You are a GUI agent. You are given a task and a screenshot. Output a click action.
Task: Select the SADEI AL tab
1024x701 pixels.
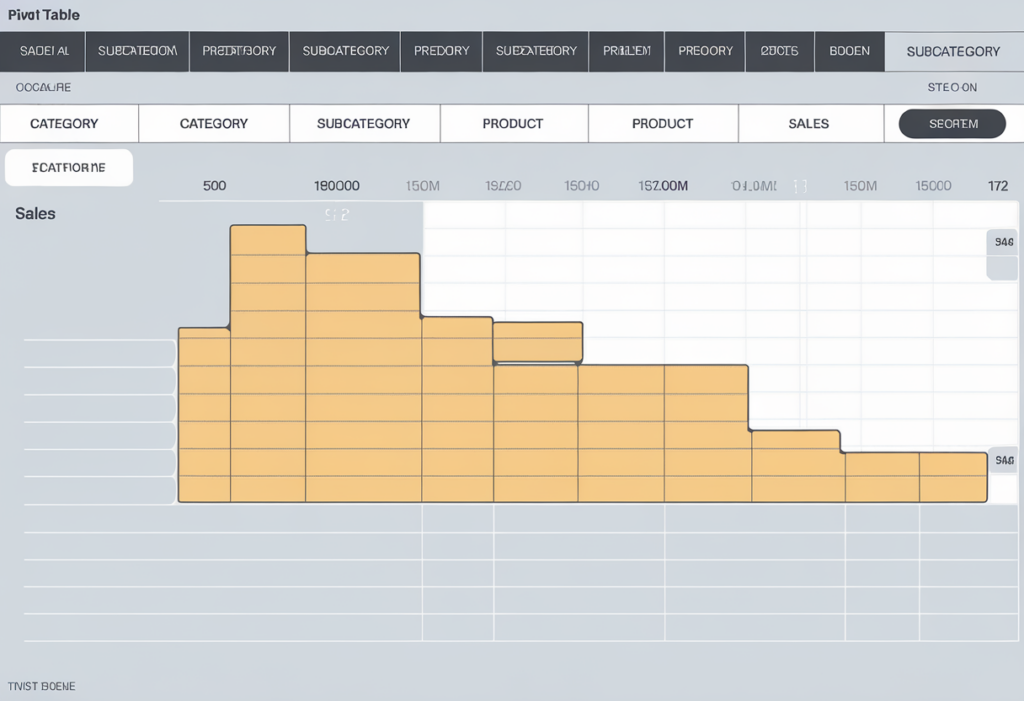(x=42, y=51)
